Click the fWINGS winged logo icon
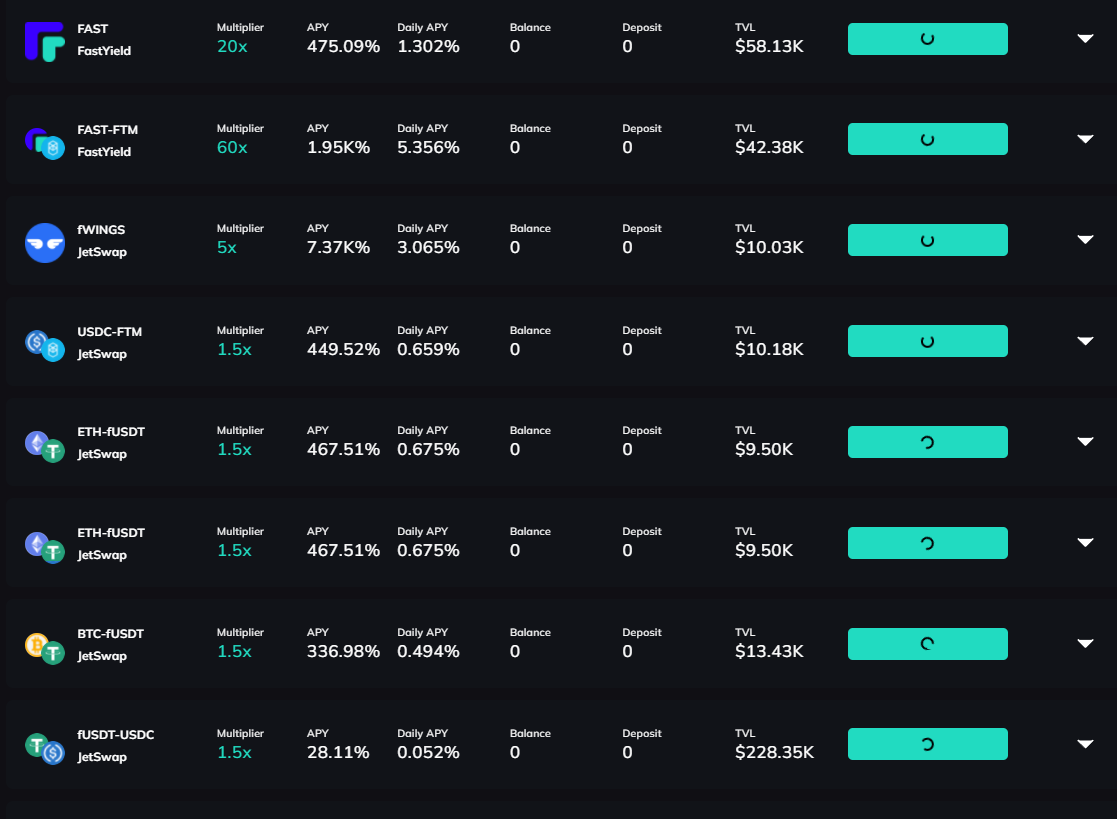 [x=44, y=243]
